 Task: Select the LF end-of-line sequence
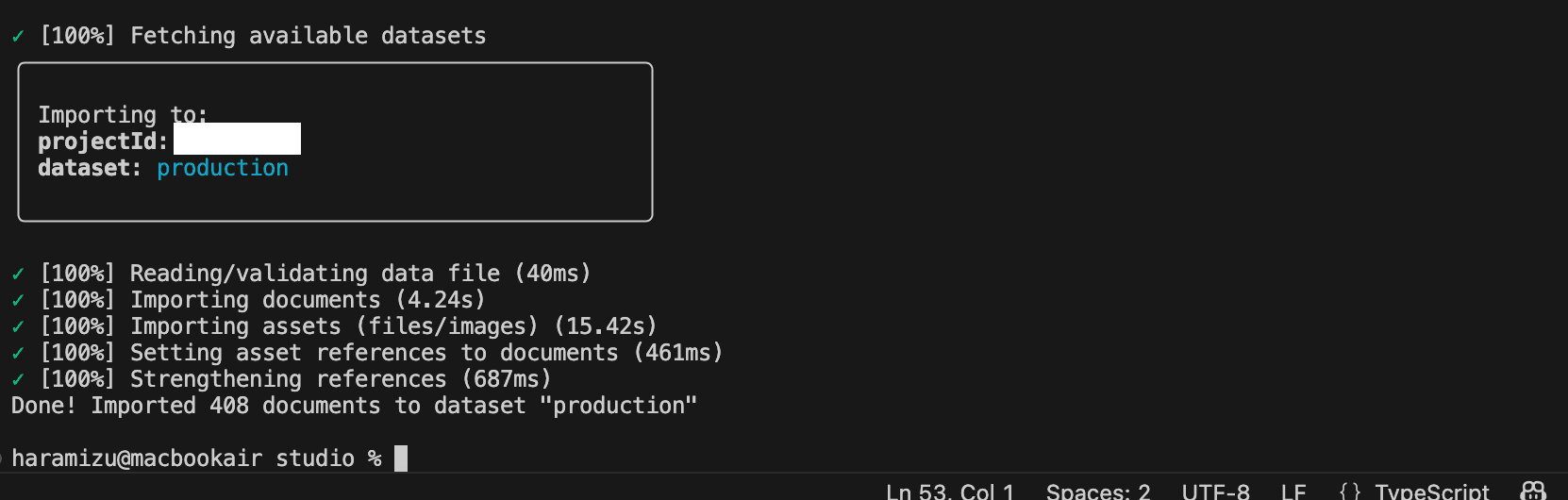point(1293,492)
